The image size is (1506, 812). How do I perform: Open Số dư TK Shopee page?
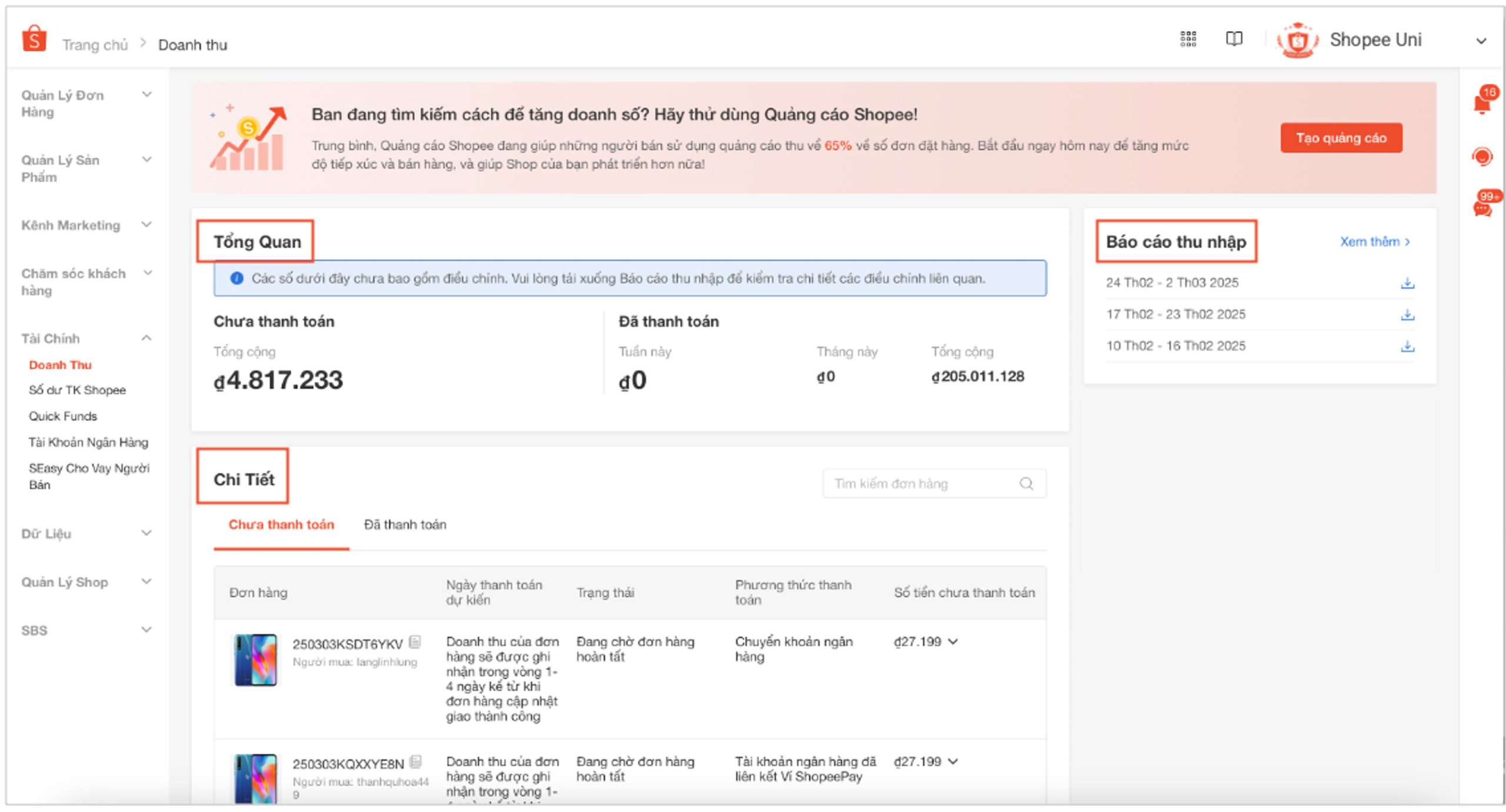(x=77, y=390)
